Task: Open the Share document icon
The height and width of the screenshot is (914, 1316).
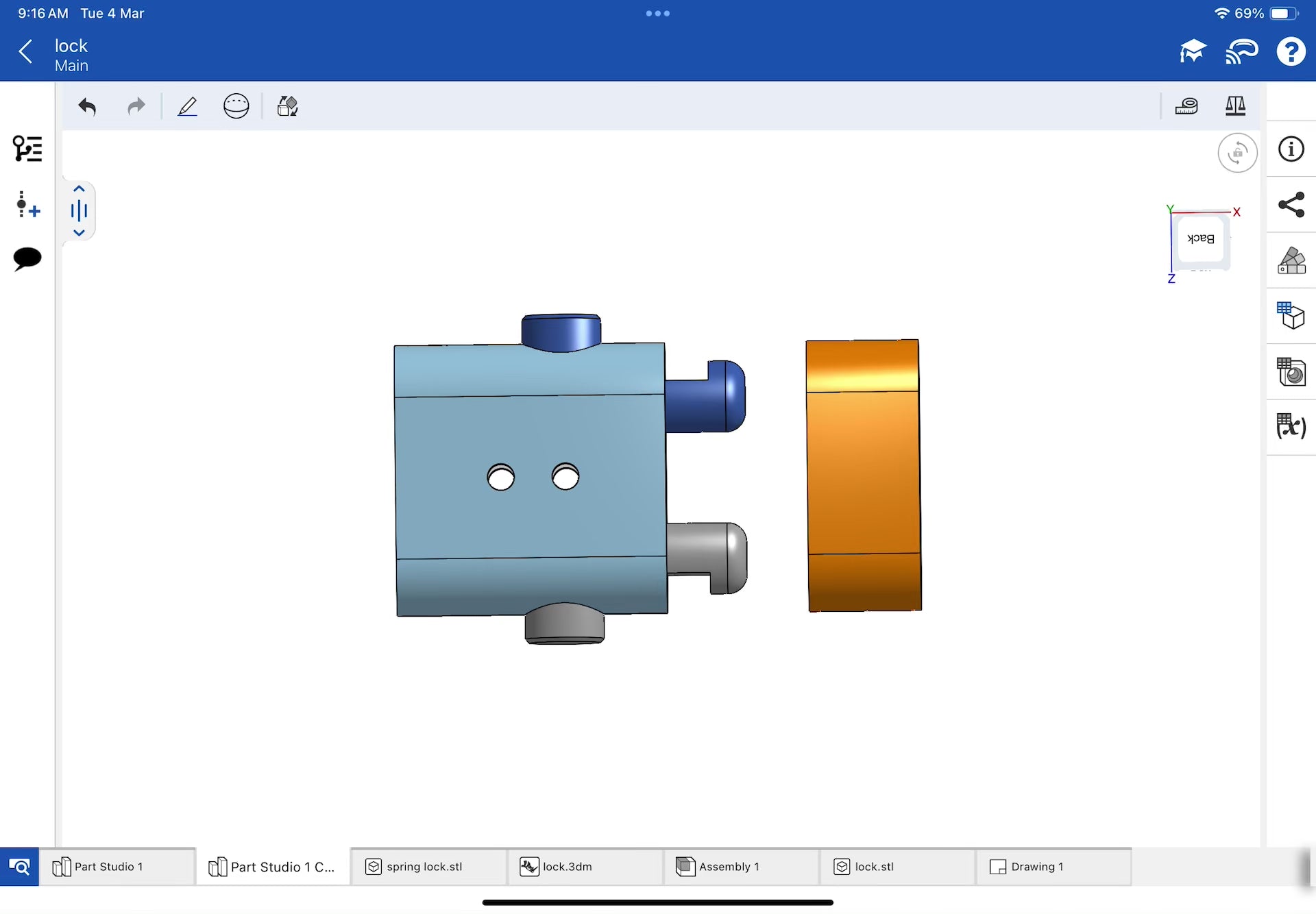Action: coord(1291,205)
